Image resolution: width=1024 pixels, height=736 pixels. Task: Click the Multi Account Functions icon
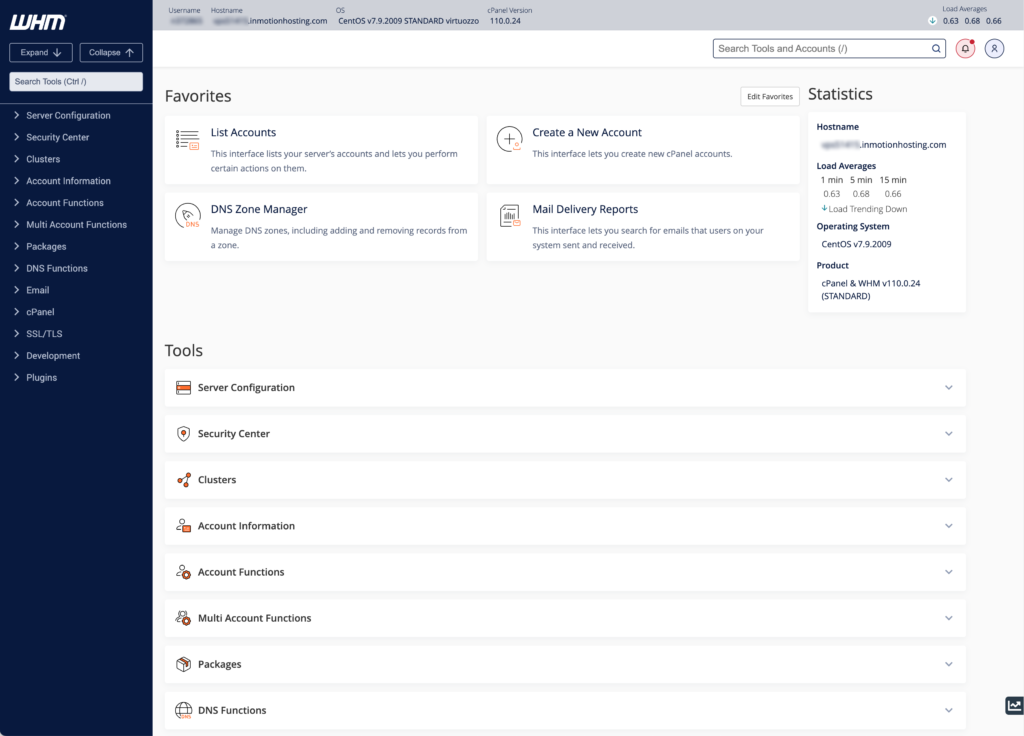tap(184, 618)
